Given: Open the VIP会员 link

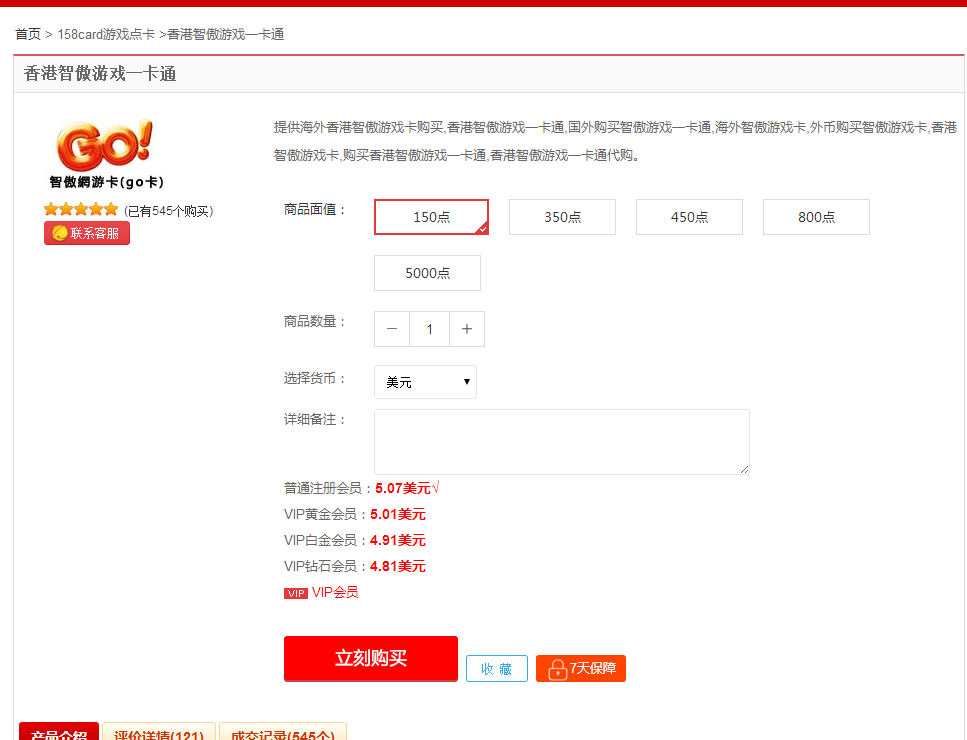Looking at the screenshot, I should pos(335,593).
